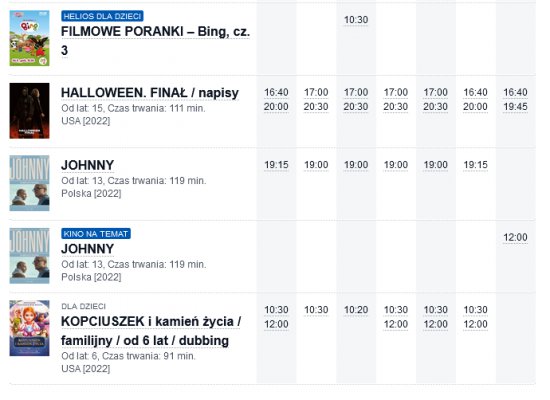Select the 12:00 Kino na Temat Johnny showtime
Image resolution: width=550 pixels, height=400 pixels.
tap(515, 238)
